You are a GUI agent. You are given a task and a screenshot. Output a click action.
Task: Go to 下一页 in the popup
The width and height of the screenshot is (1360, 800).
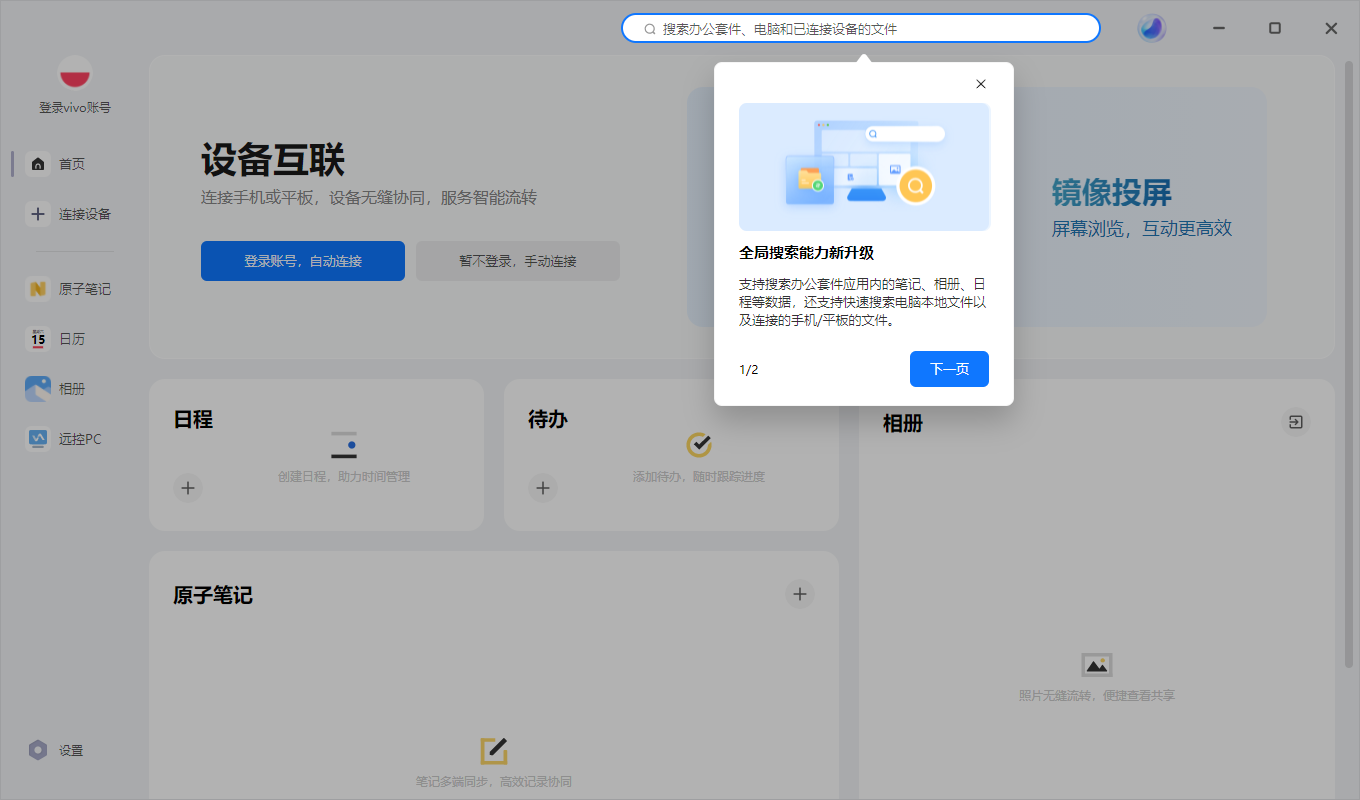pos(949,369)
